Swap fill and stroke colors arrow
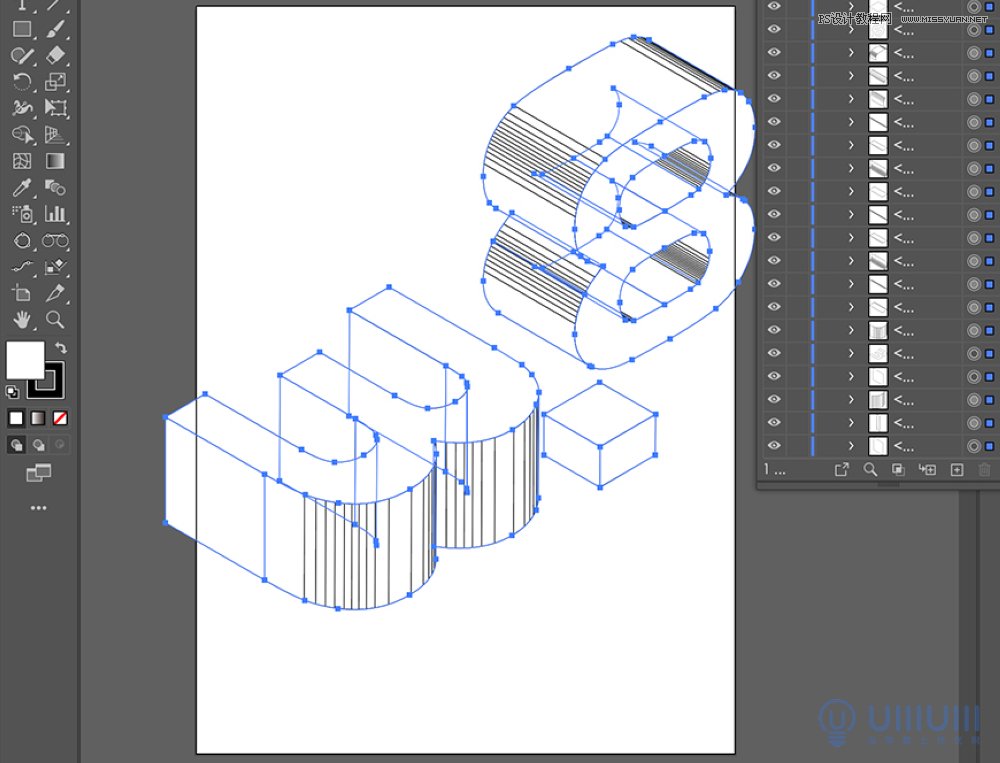Image resolution: width=1000 pixels, height=763 pixels. [61, 348]
